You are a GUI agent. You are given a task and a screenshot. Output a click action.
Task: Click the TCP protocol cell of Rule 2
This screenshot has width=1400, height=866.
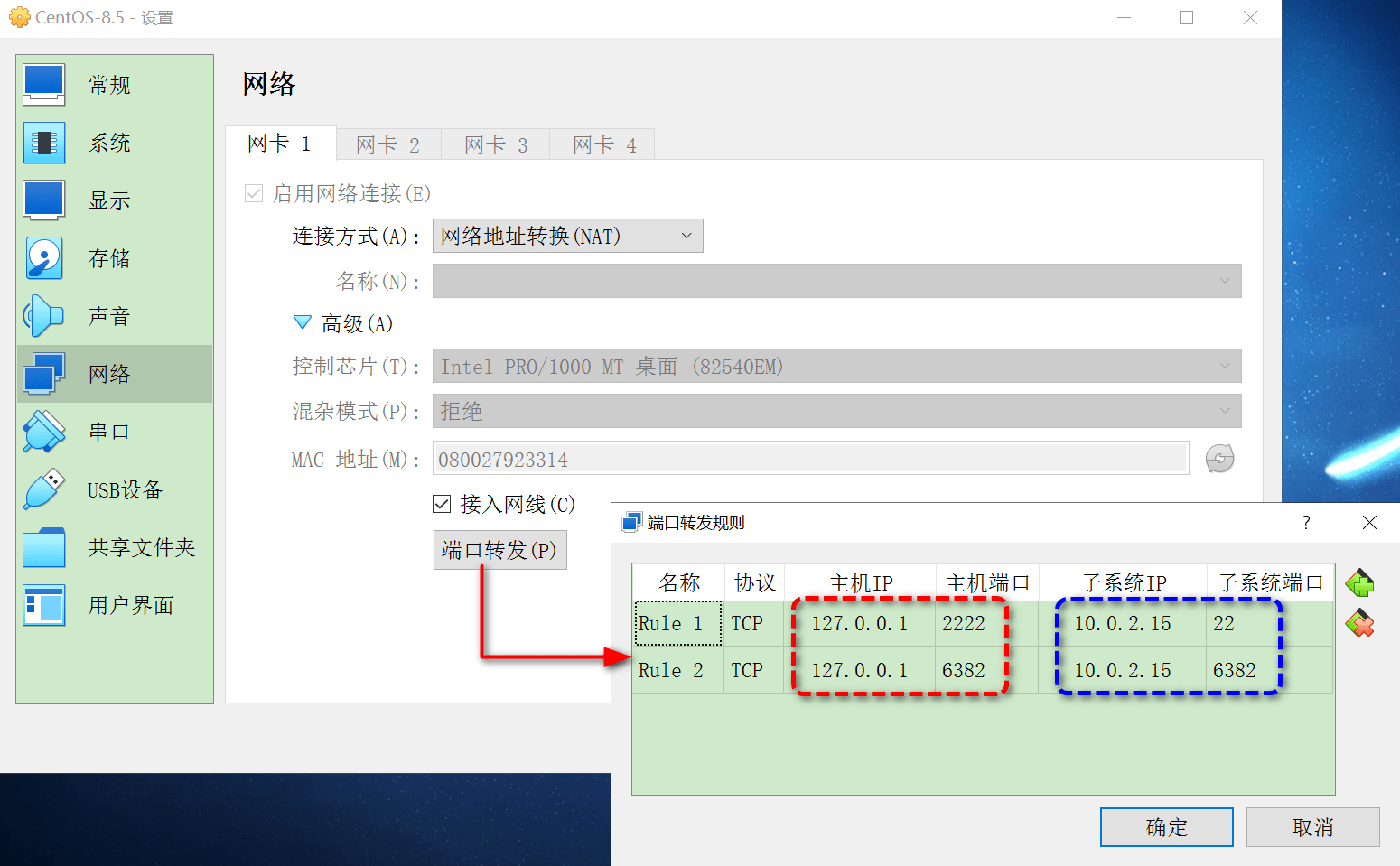753,670
